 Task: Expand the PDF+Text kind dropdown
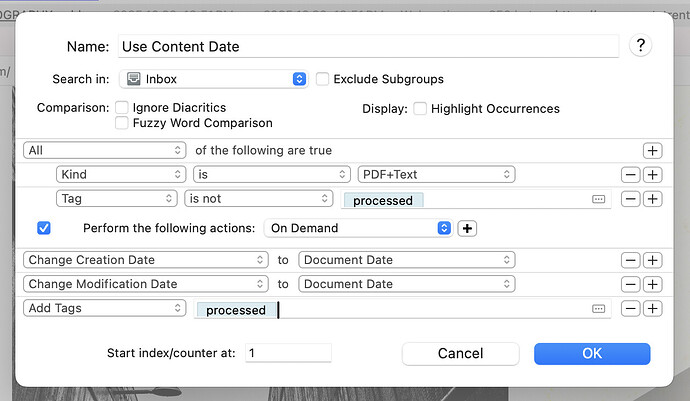click(436, 175)
